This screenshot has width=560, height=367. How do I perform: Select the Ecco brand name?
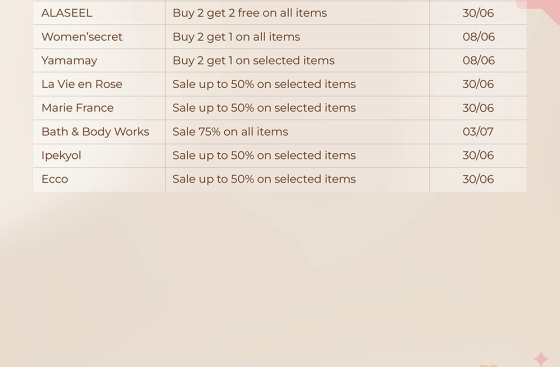[55, 179]
